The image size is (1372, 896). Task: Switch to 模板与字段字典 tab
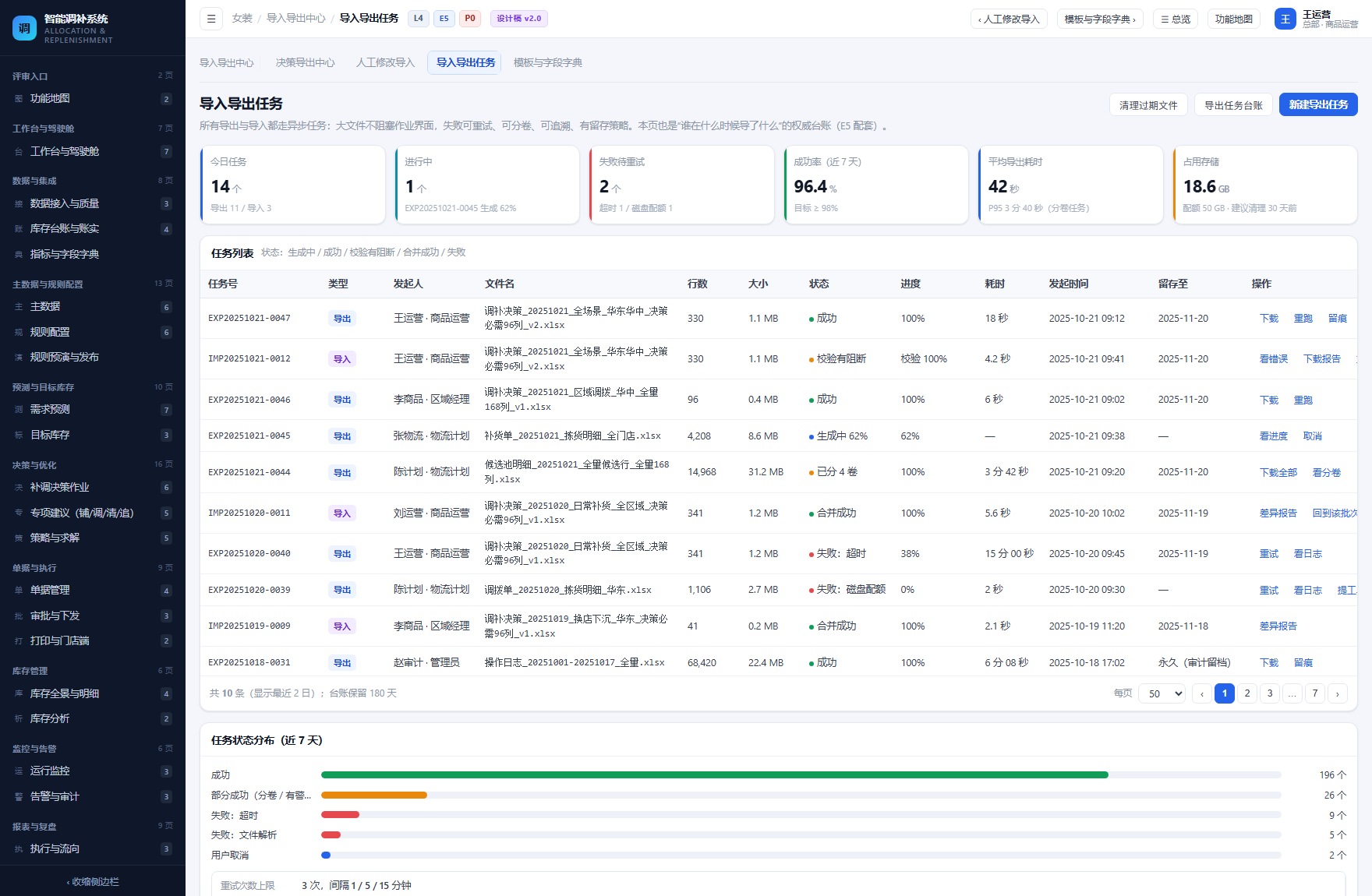click(x=548, y=63)
